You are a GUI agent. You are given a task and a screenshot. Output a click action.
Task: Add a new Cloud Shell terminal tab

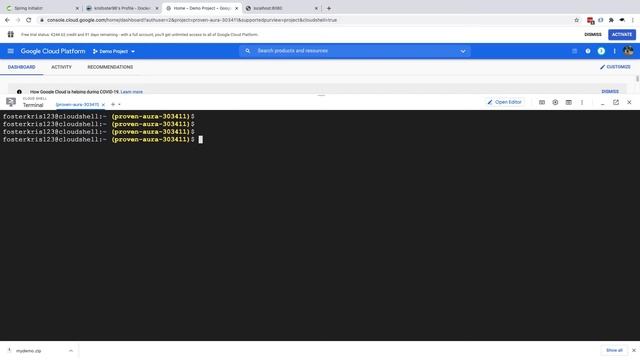113,104
